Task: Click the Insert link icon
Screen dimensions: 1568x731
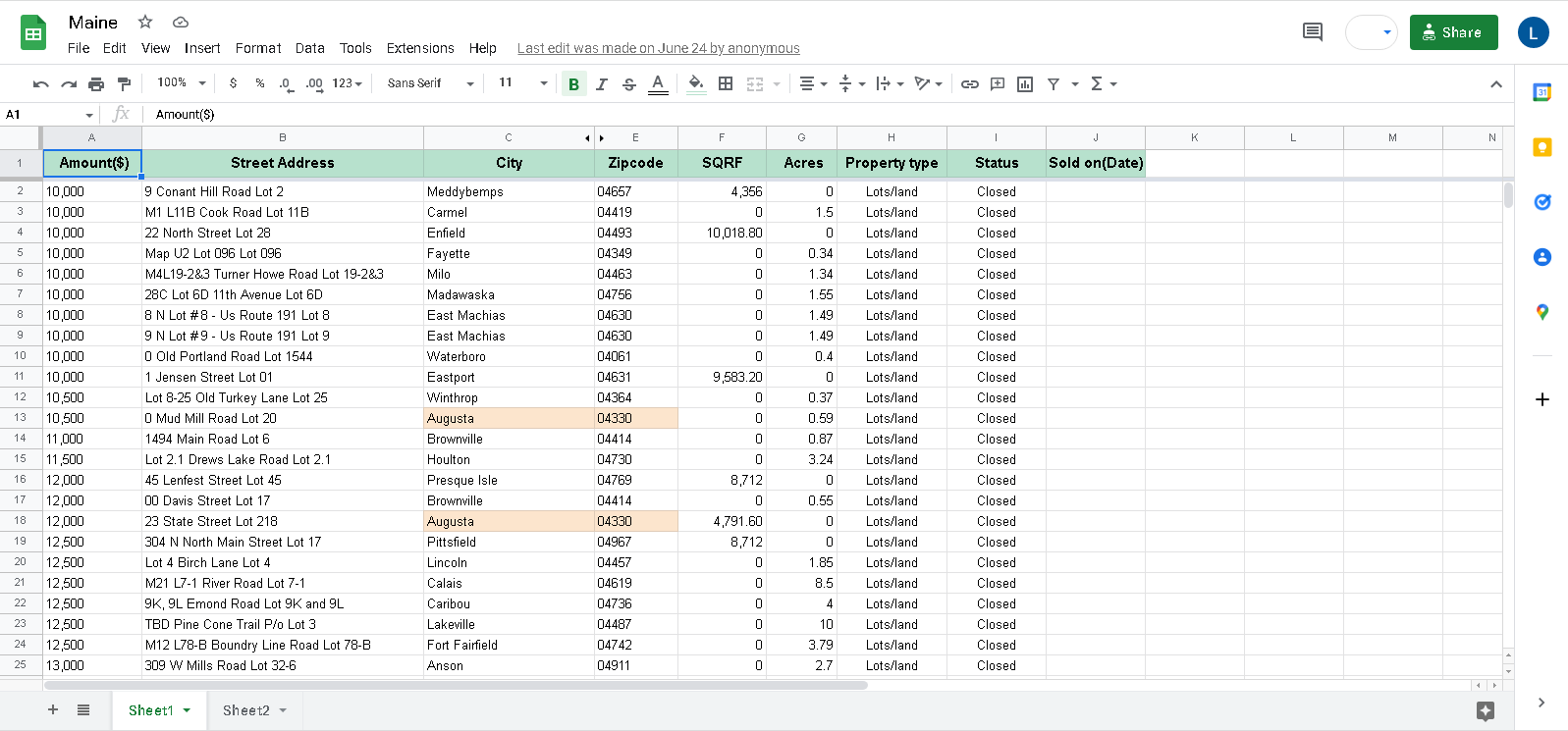Action: [x=970, y=84]
